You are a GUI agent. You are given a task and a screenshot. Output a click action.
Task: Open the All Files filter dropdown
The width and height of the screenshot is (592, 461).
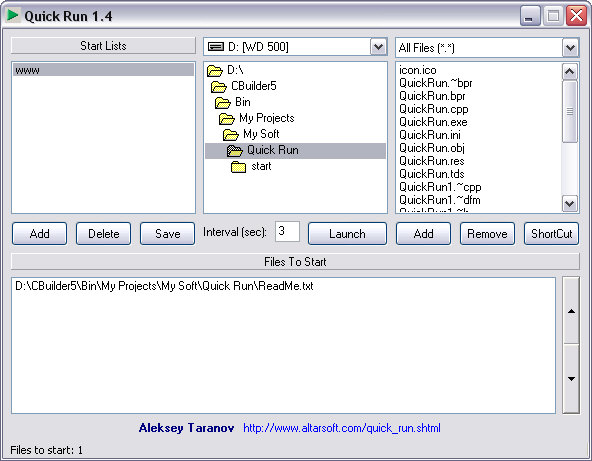570,48
